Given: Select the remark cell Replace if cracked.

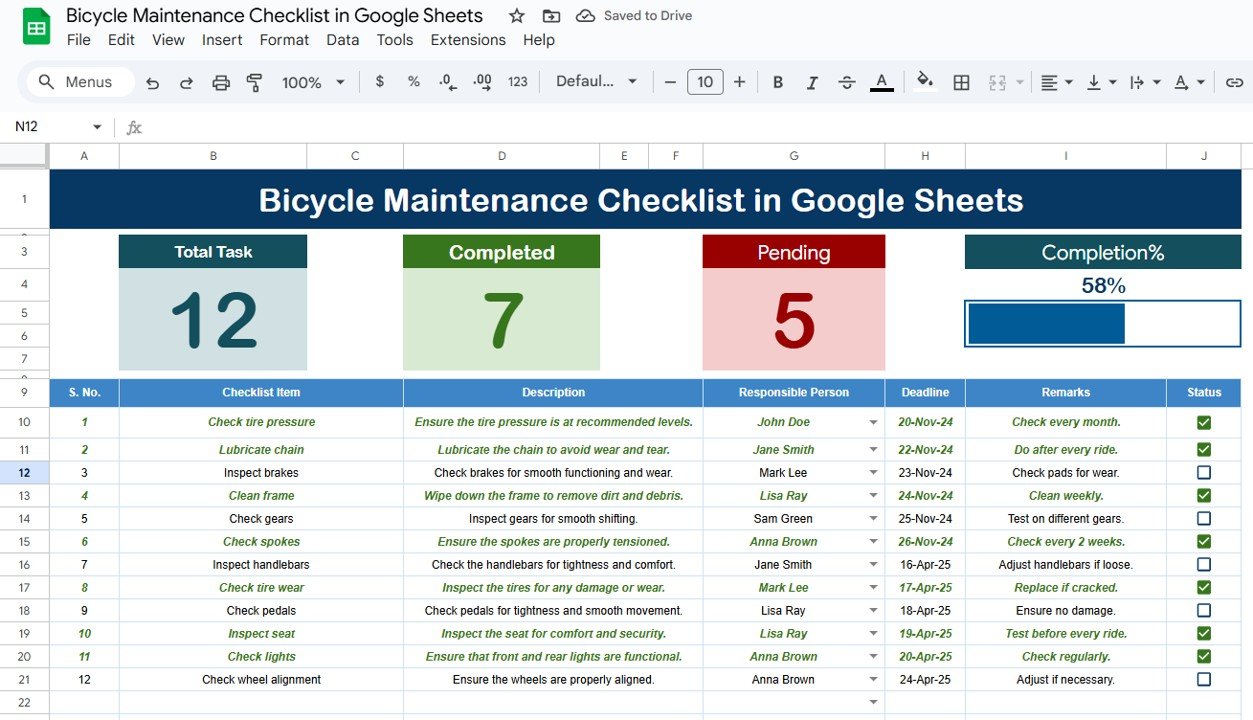Looking at the screenshot, I should pos(1066,587).
